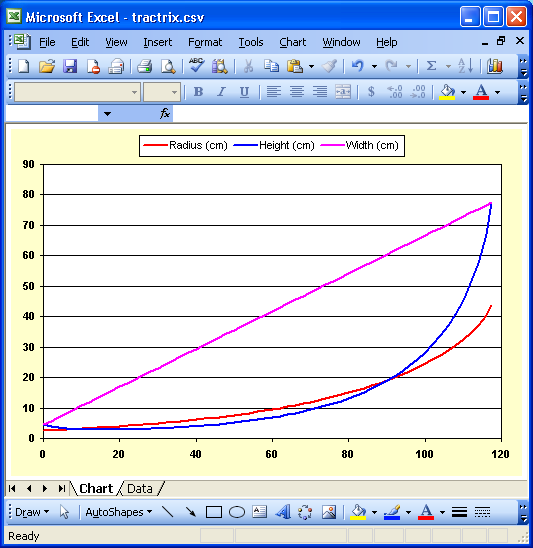Open Fill Color dropdown arrow on Formatting toolbar
533x548 pixels.
click(463, 92)
